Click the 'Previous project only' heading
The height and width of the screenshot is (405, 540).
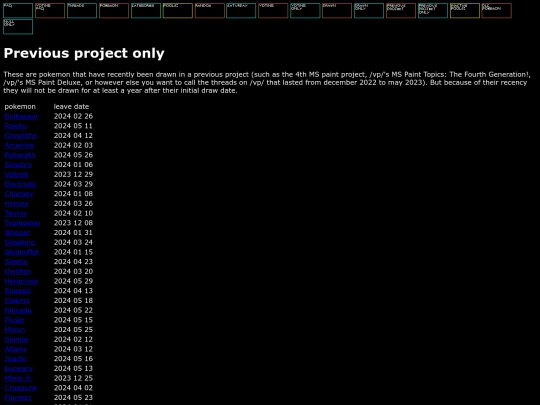coord(84,53)
